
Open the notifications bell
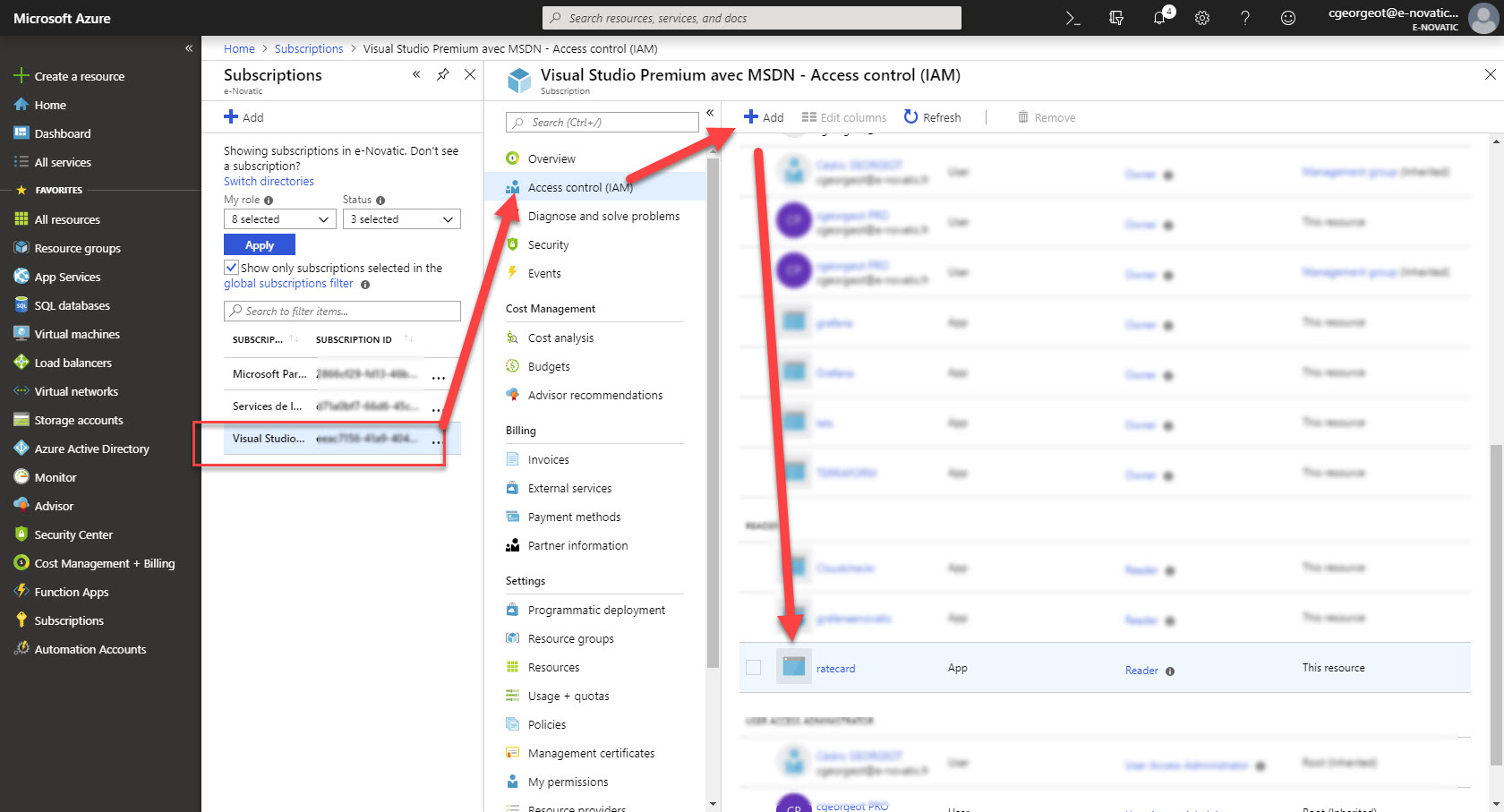pos(1160,18)
